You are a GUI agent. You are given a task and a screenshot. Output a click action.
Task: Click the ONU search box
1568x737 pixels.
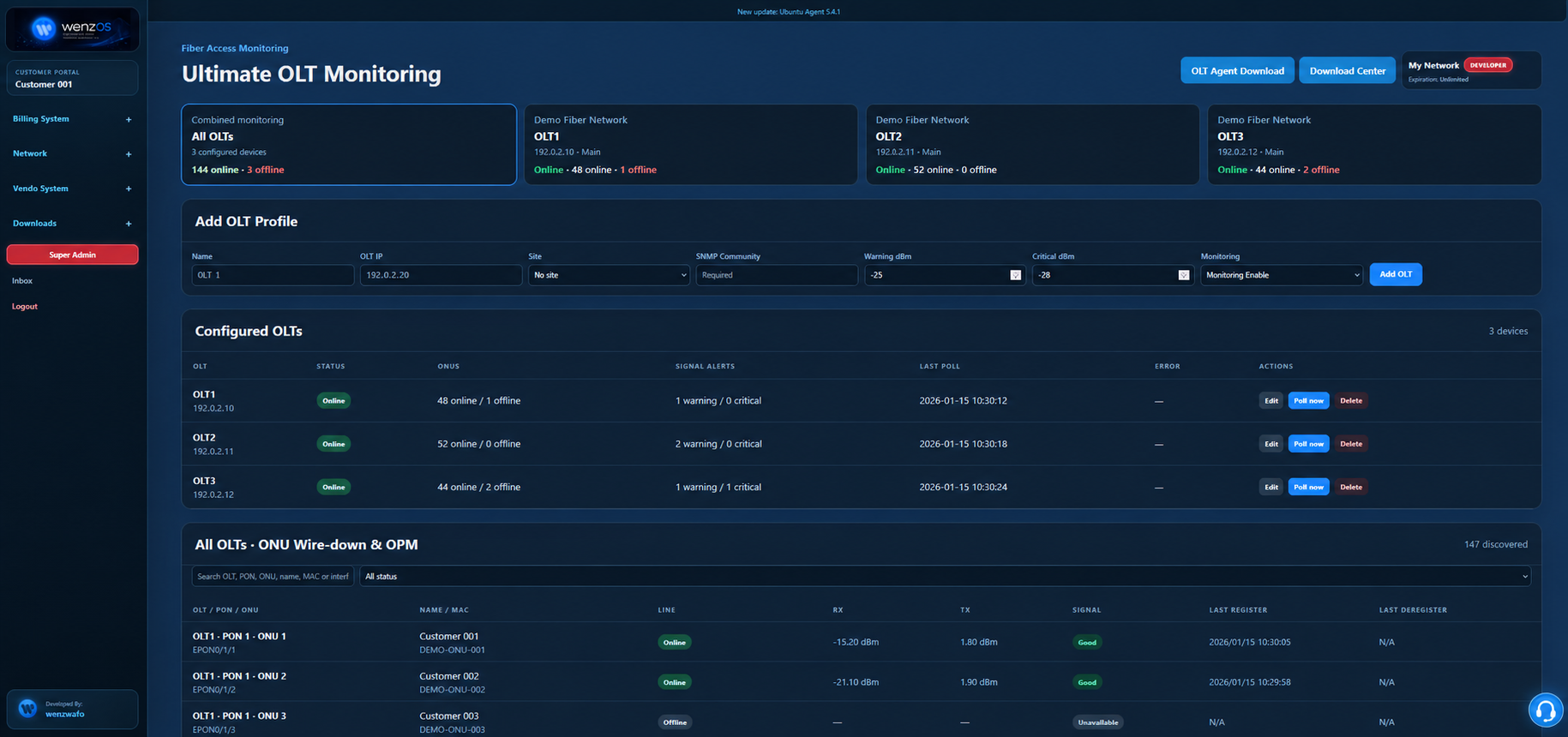tap(273, 577)
